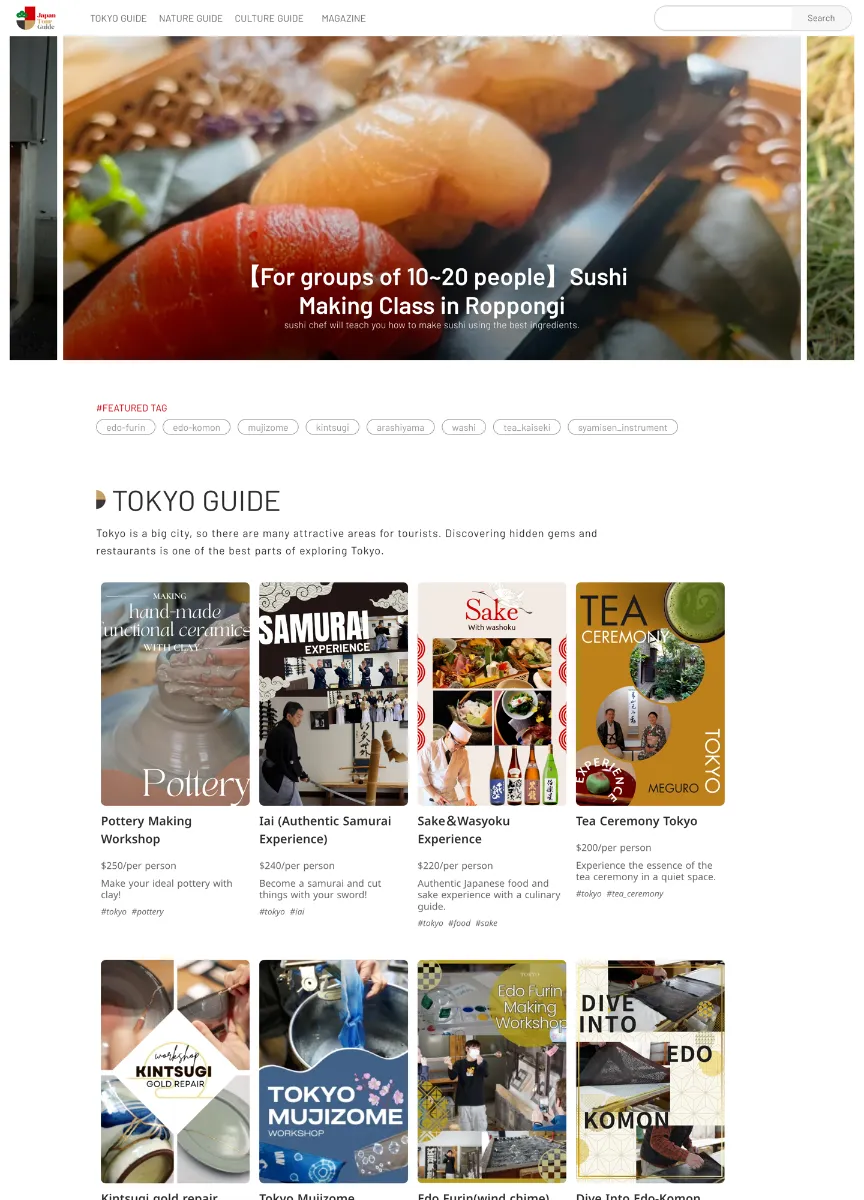Open the NATURE GUIDE menu item
The image size is (864, 1200).
click(191, 19)
